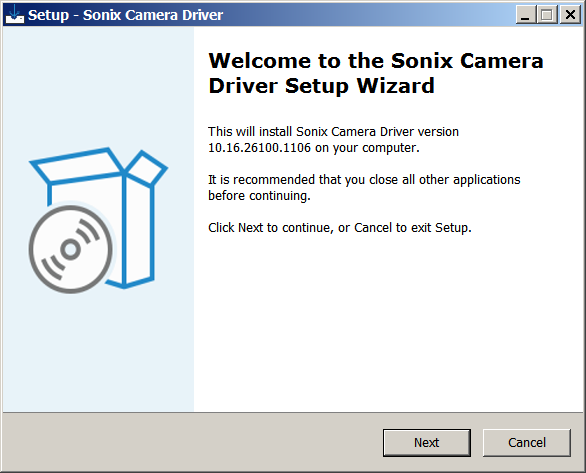Viewport: 586px width, 473px height.
Task: Click the open box flap graphic
Action: [77, 166]
